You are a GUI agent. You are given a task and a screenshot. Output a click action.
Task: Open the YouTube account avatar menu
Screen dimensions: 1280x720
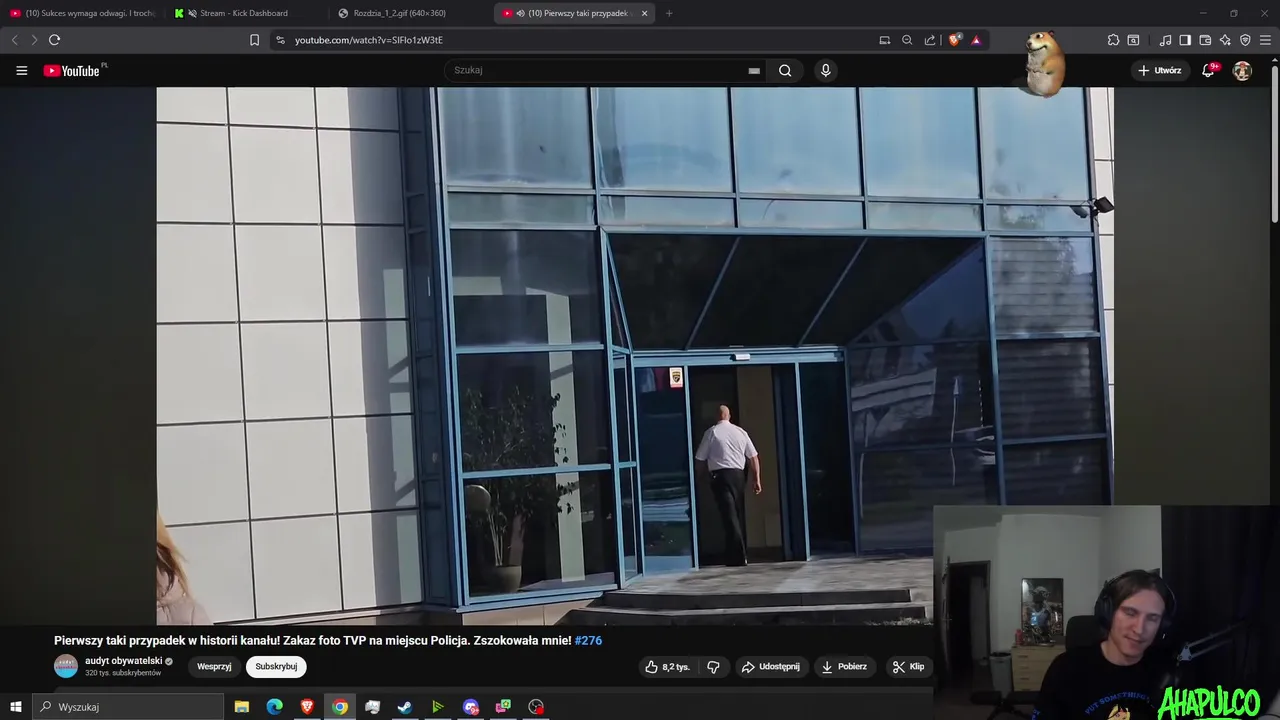tap(1242, 70)
